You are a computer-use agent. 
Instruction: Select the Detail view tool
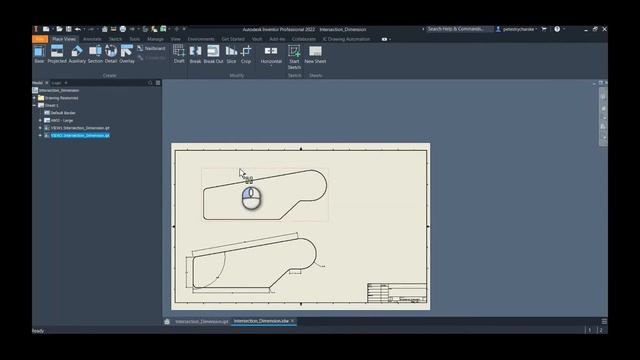tap(111, 54)
